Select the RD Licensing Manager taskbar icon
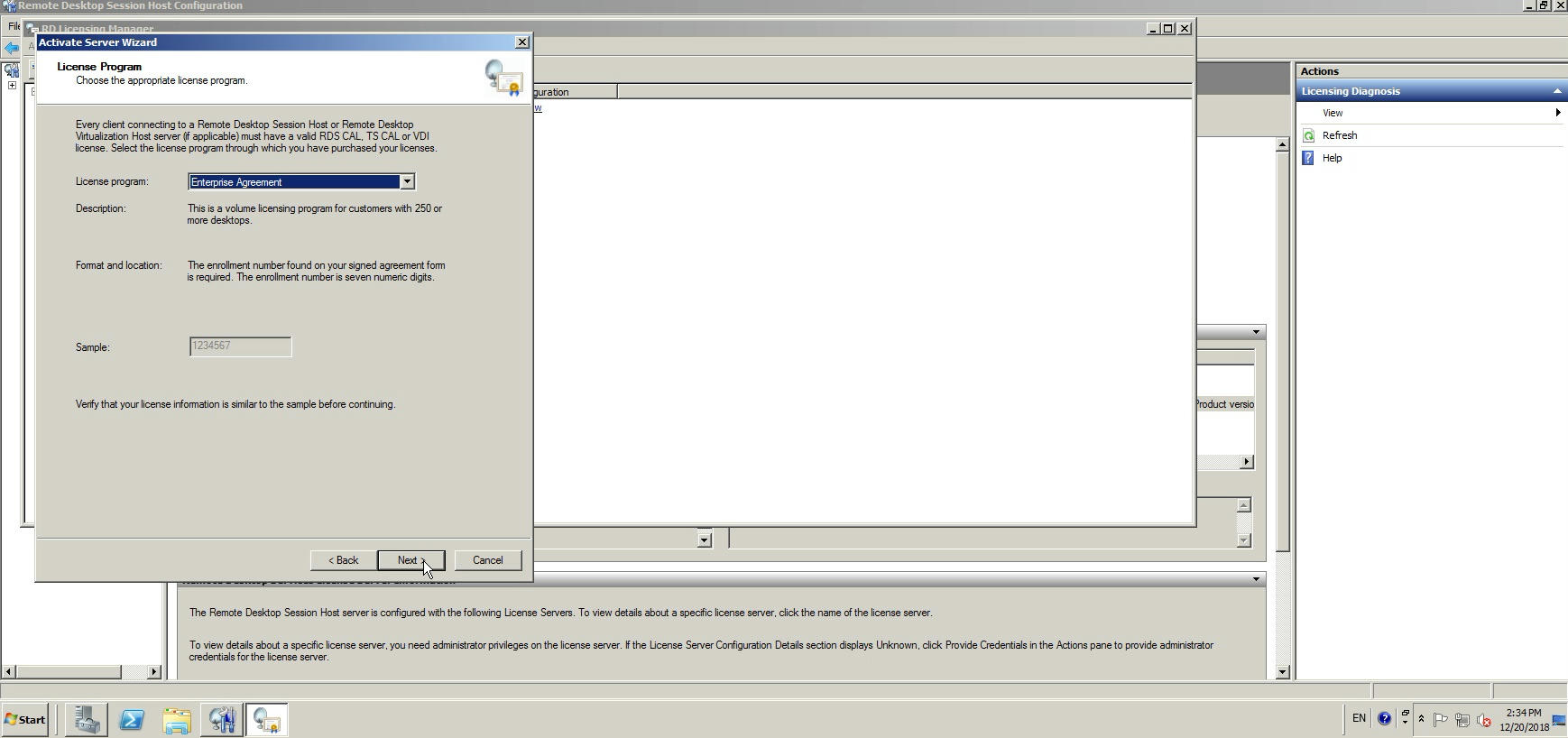 267,720
